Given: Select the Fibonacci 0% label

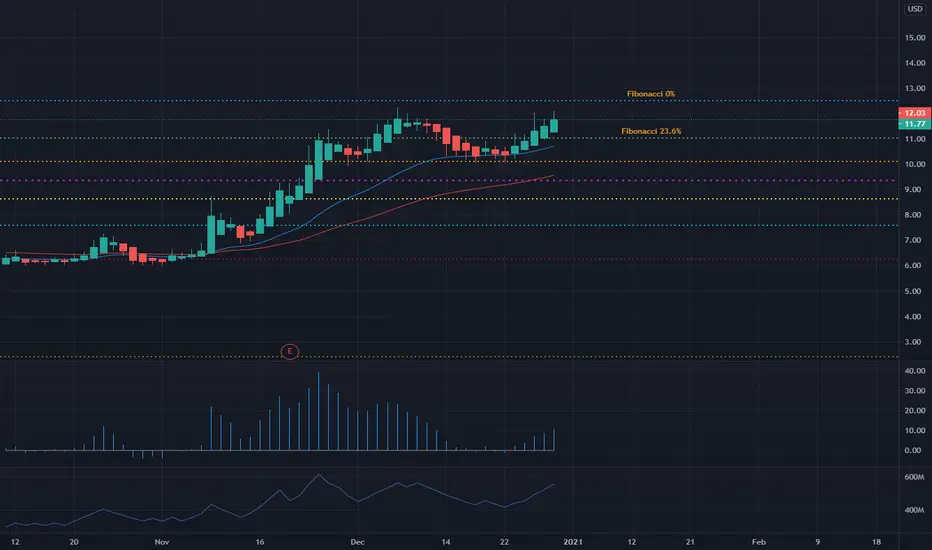Looking at the screenshot, I should [651, 94].
